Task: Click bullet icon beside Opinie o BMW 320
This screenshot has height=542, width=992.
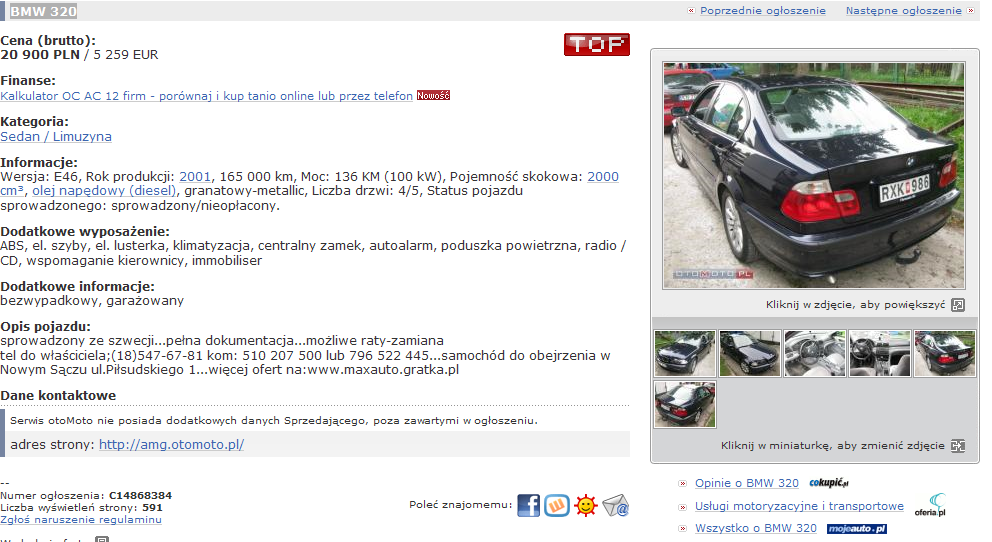Action: tap(683, 484)
